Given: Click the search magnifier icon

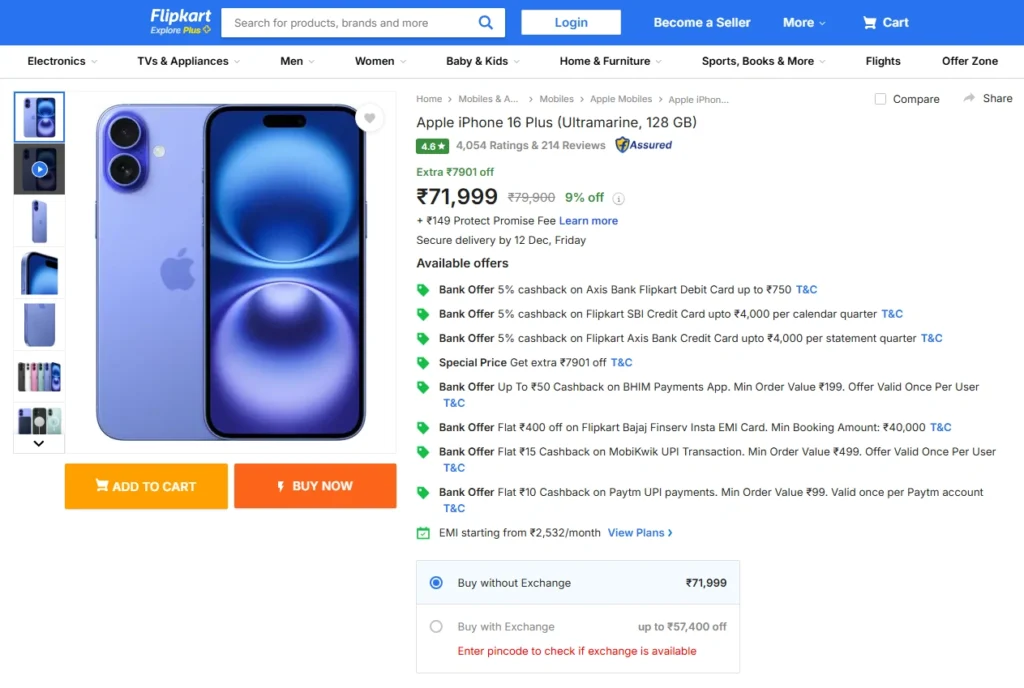Looking at the screenshot, I should [486, 22].
